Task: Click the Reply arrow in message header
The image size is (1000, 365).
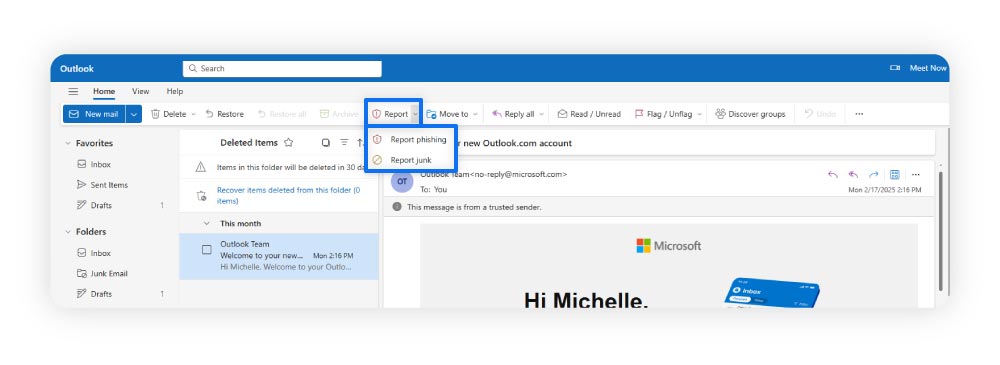Action: [832, 174]
